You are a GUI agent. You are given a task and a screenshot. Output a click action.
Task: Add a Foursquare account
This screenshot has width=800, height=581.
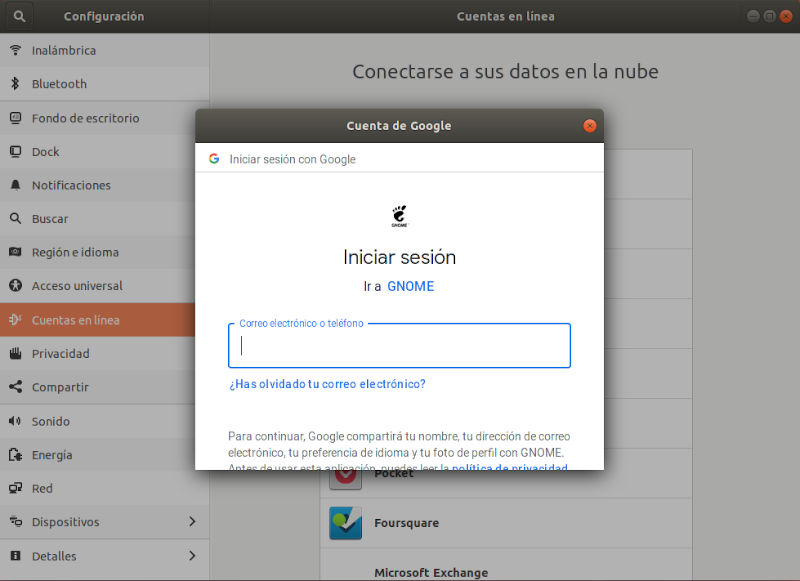coord(506,523)
